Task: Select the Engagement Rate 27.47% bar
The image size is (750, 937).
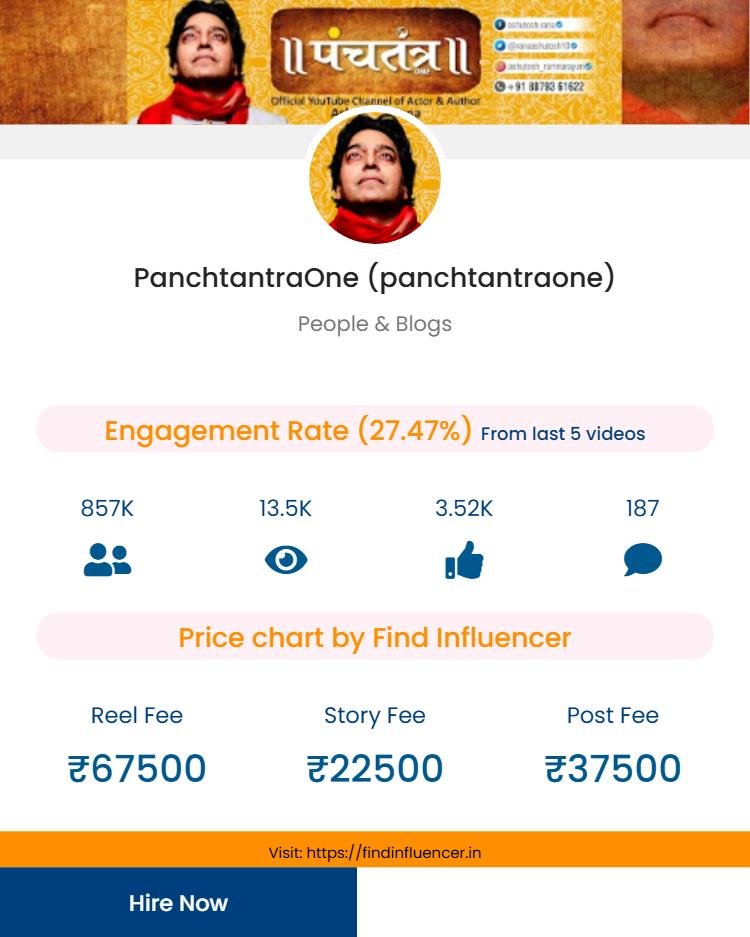Action: point(375,429)
